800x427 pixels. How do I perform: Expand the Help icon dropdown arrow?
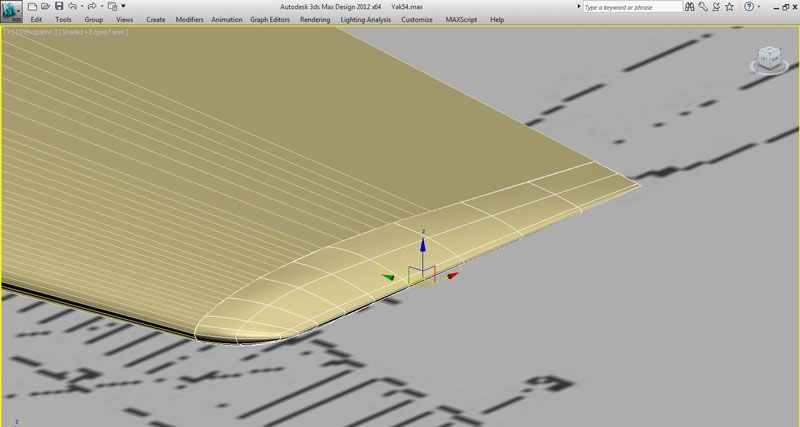[759, 7]
